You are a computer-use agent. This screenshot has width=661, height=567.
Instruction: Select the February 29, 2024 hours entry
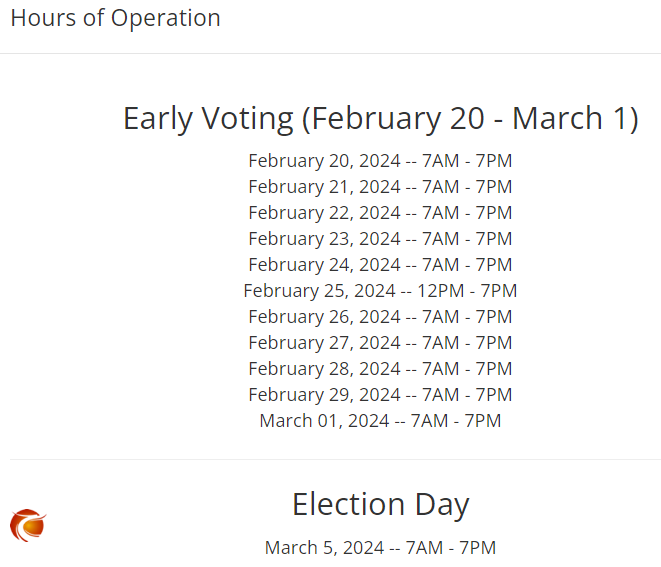click(x=380, y=395)
